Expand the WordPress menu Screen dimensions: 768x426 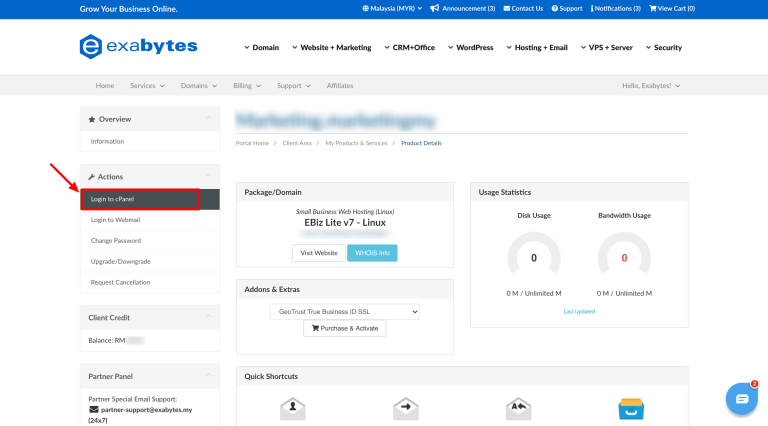(471, 47)
